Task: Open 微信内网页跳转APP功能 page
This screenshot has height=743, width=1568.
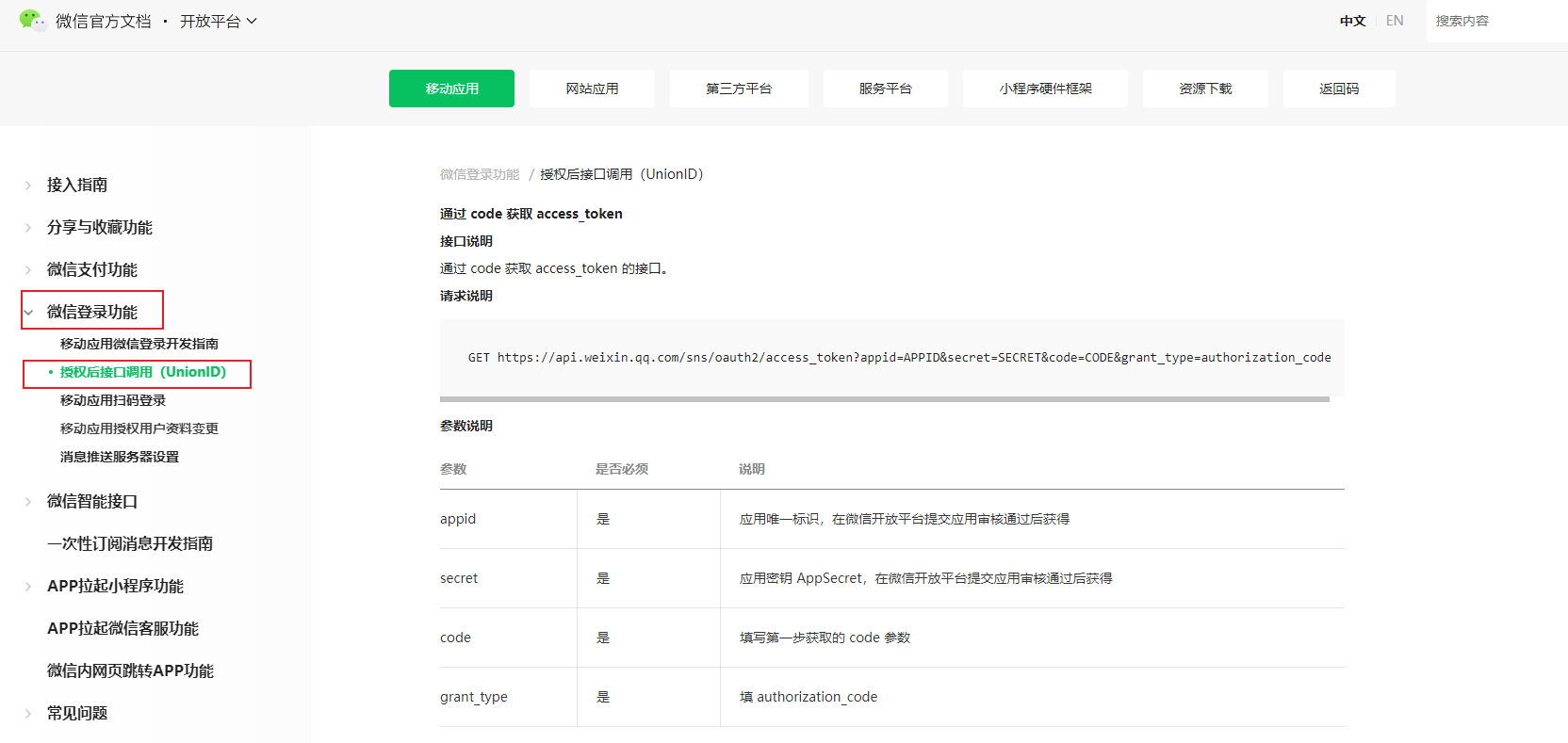Action: [130, 670]
